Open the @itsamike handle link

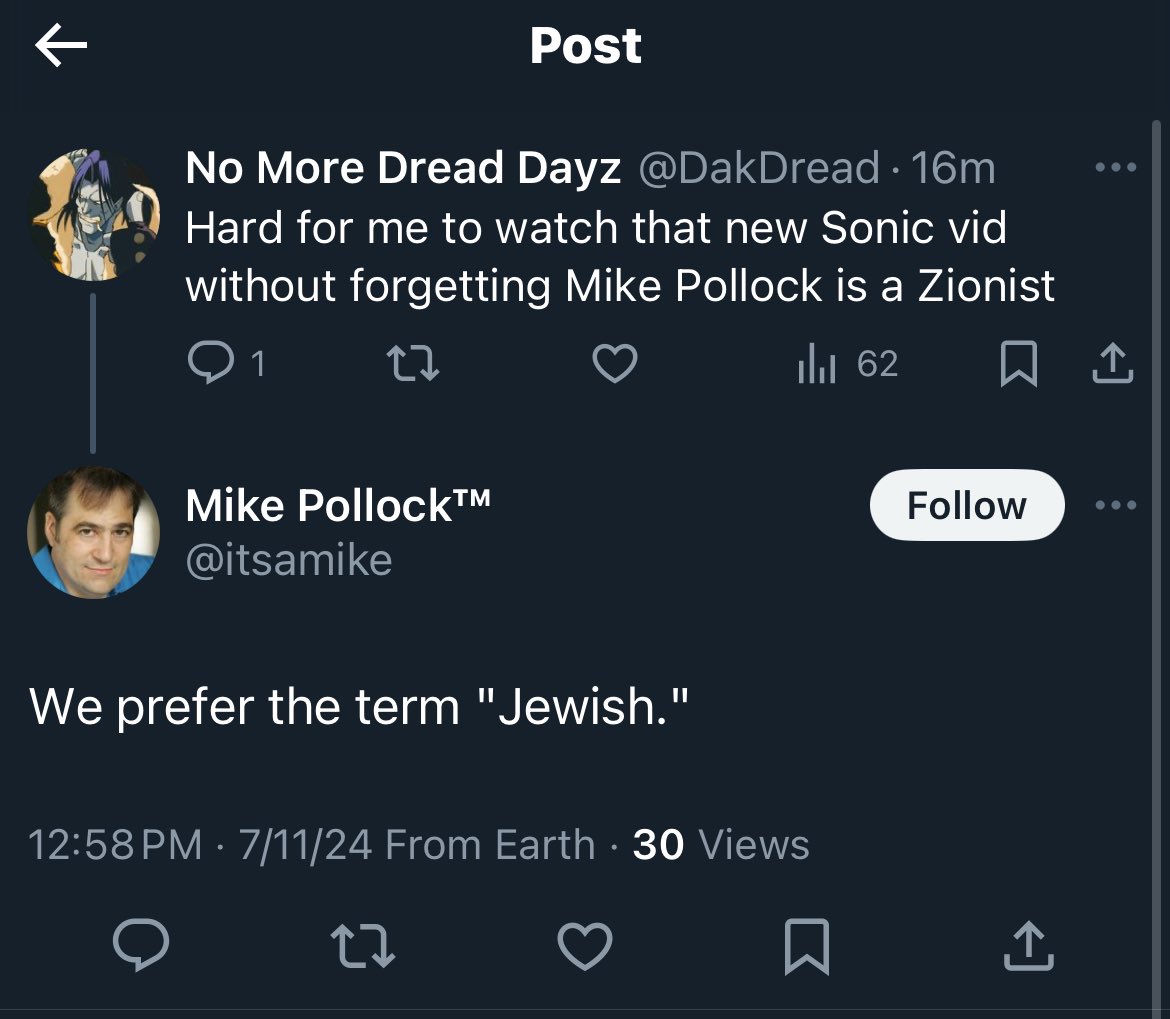coord(289,559)
